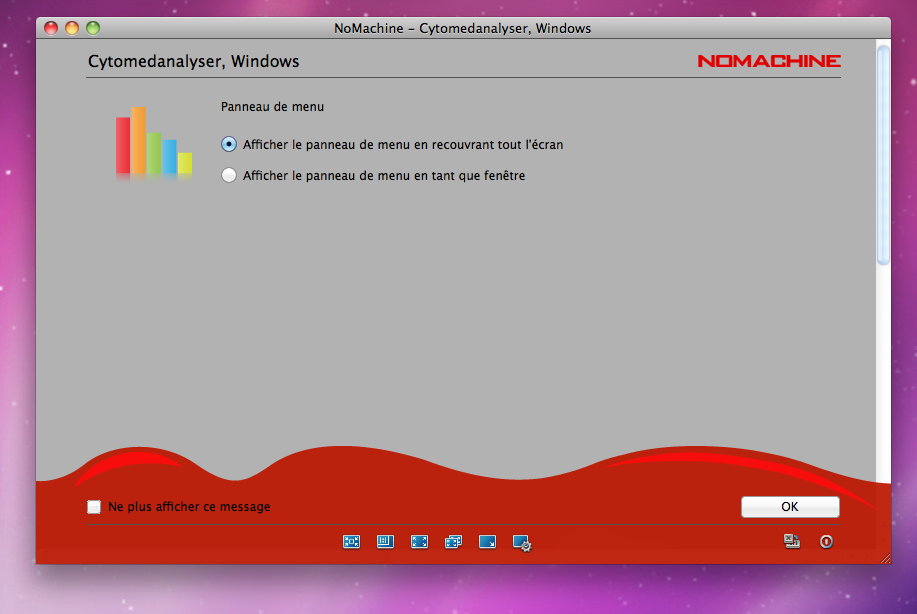Click the window resize grip corner
917x614 pixels.
(885, 558)
